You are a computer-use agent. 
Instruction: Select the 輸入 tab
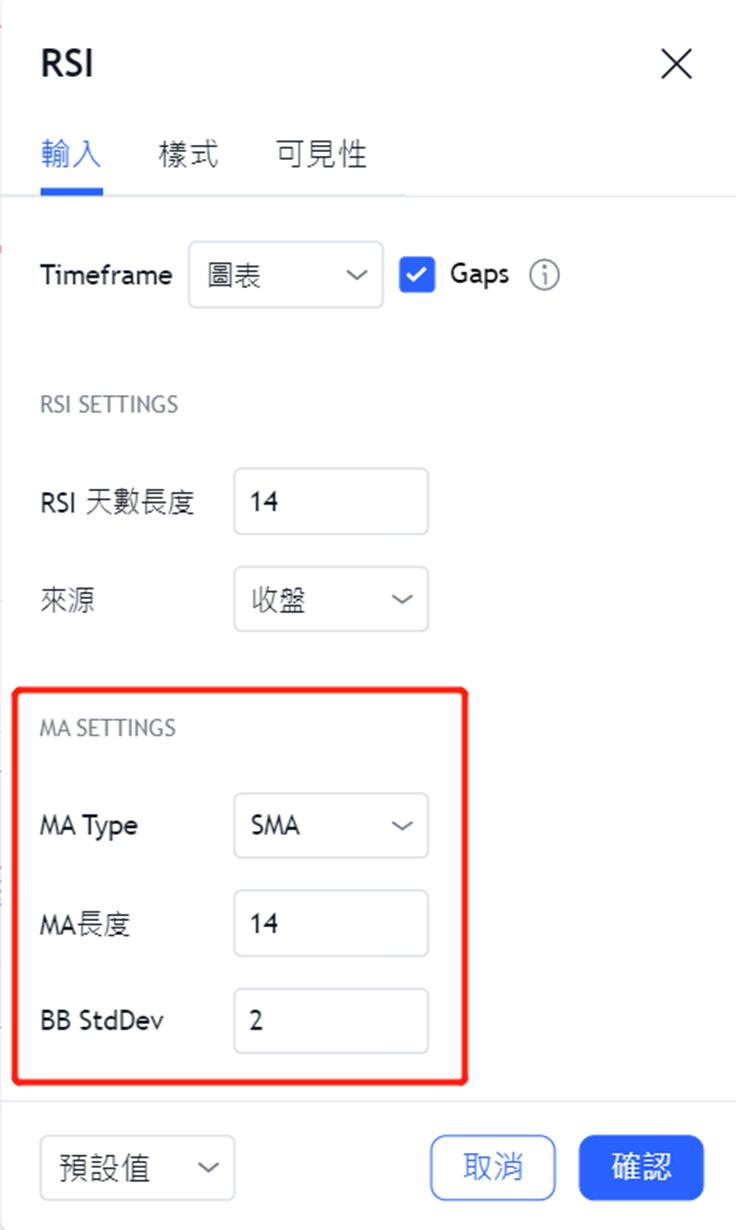(71, 154)
